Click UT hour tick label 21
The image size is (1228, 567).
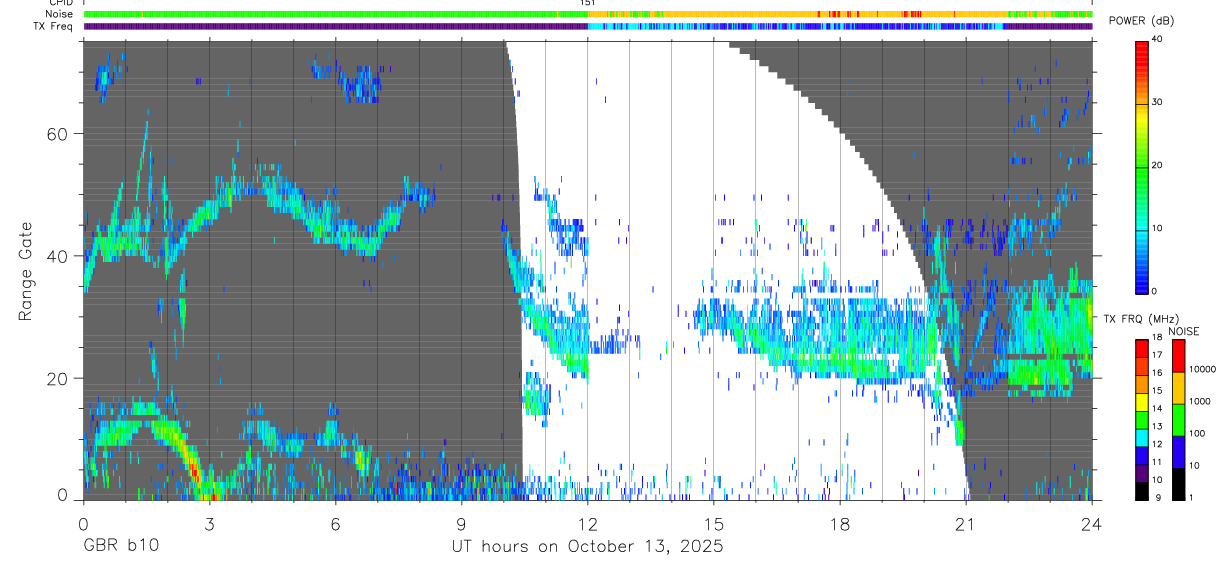[966, 524]
